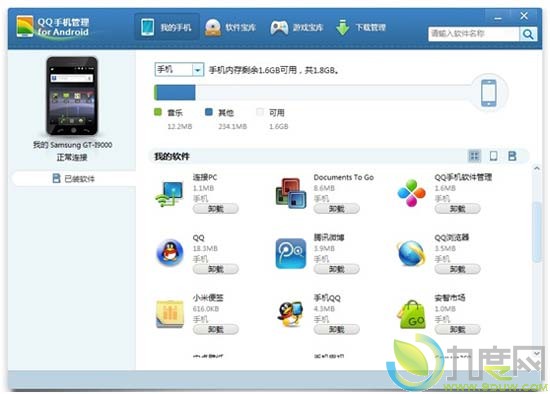Click the software name search field
The image size is (550, 394).
coord(473,34)
